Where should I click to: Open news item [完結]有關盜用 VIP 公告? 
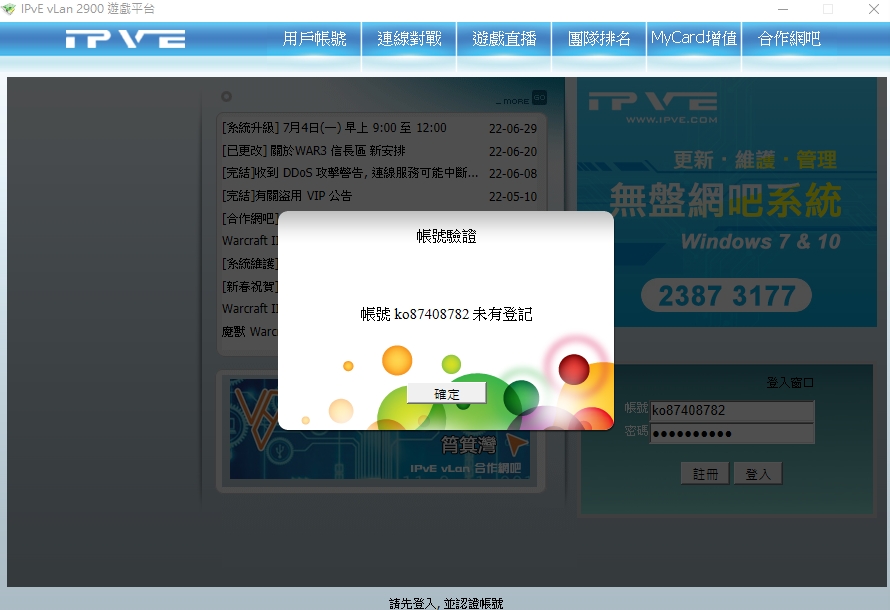(287, 196)
